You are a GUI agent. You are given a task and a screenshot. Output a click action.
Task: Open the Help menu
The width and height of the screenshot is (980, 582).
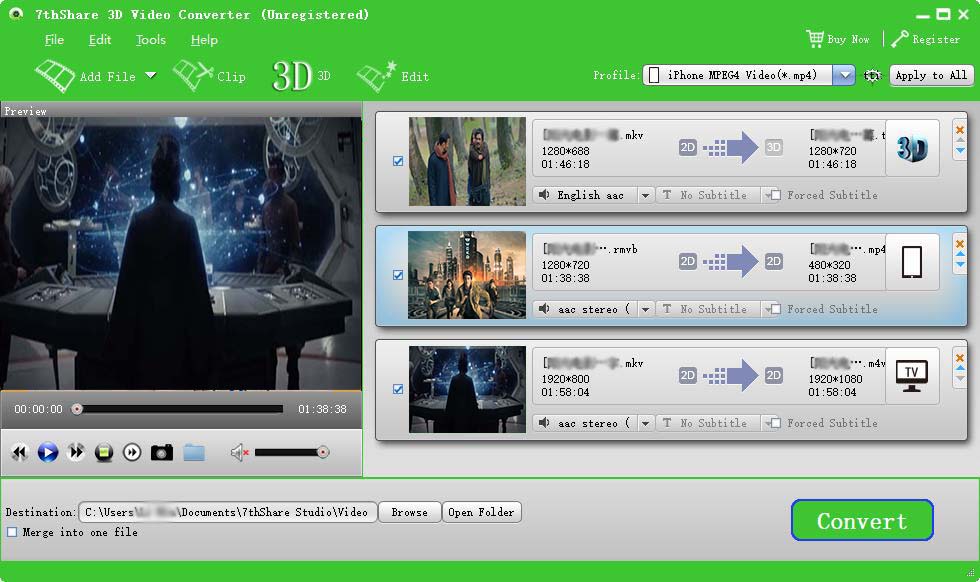203,40
